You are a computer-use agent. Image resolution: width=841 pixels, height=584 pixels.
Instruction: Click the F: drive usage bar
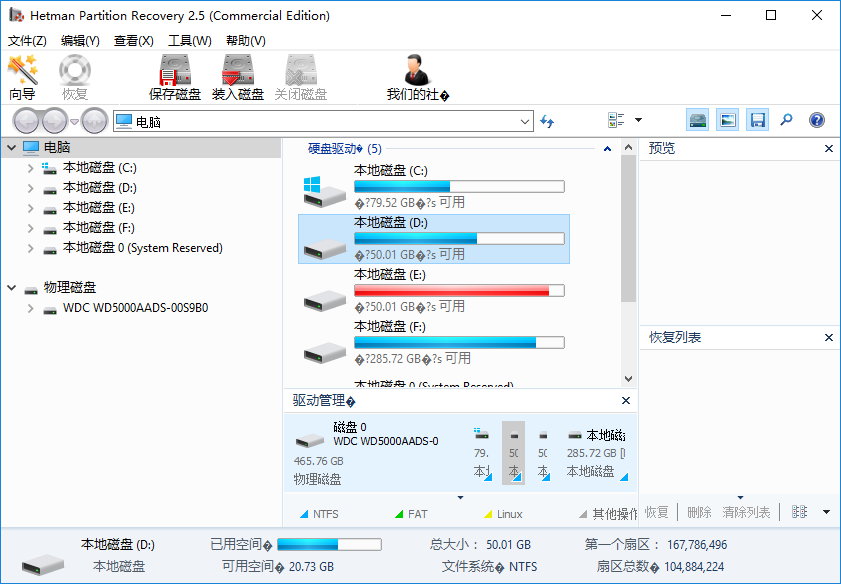(459, 342)
